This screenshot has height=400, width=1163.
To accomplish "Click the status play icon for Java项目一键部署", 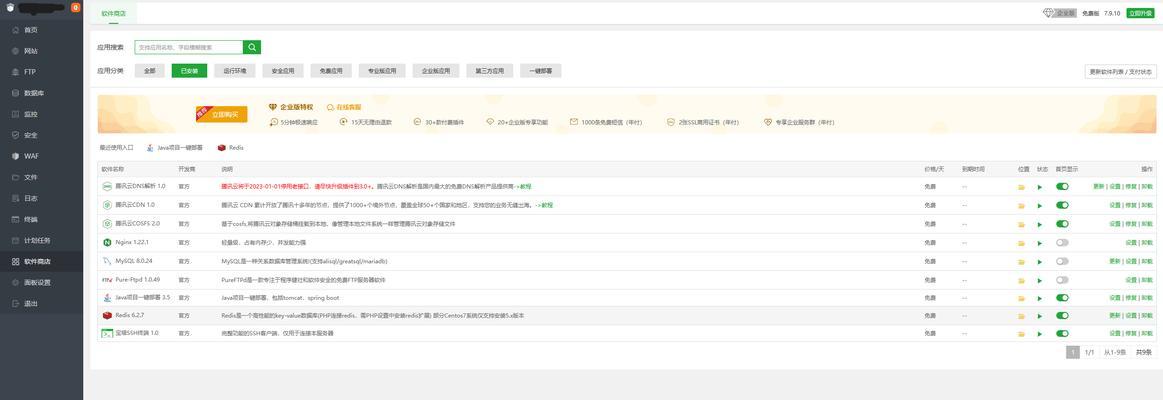I will tap(1040, 298).
